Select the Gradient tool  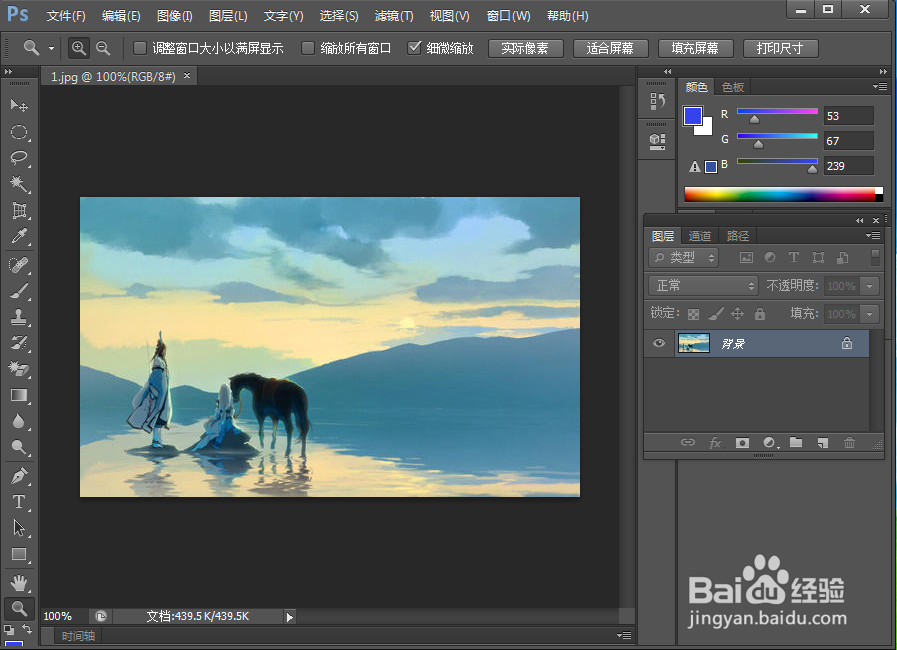pyautogui.click(x=19, y=396)
